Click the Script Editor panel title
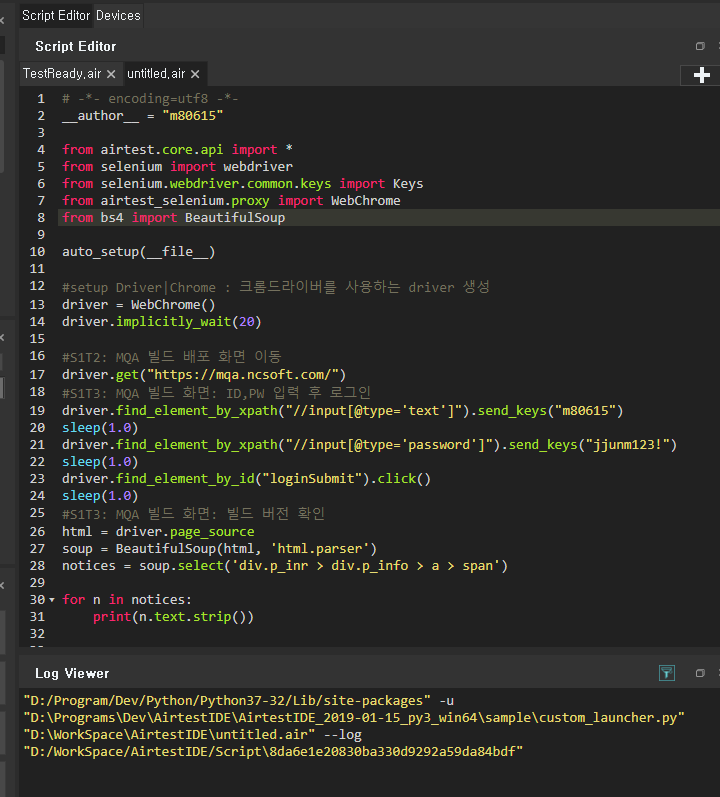 click(x=76, y=46)
